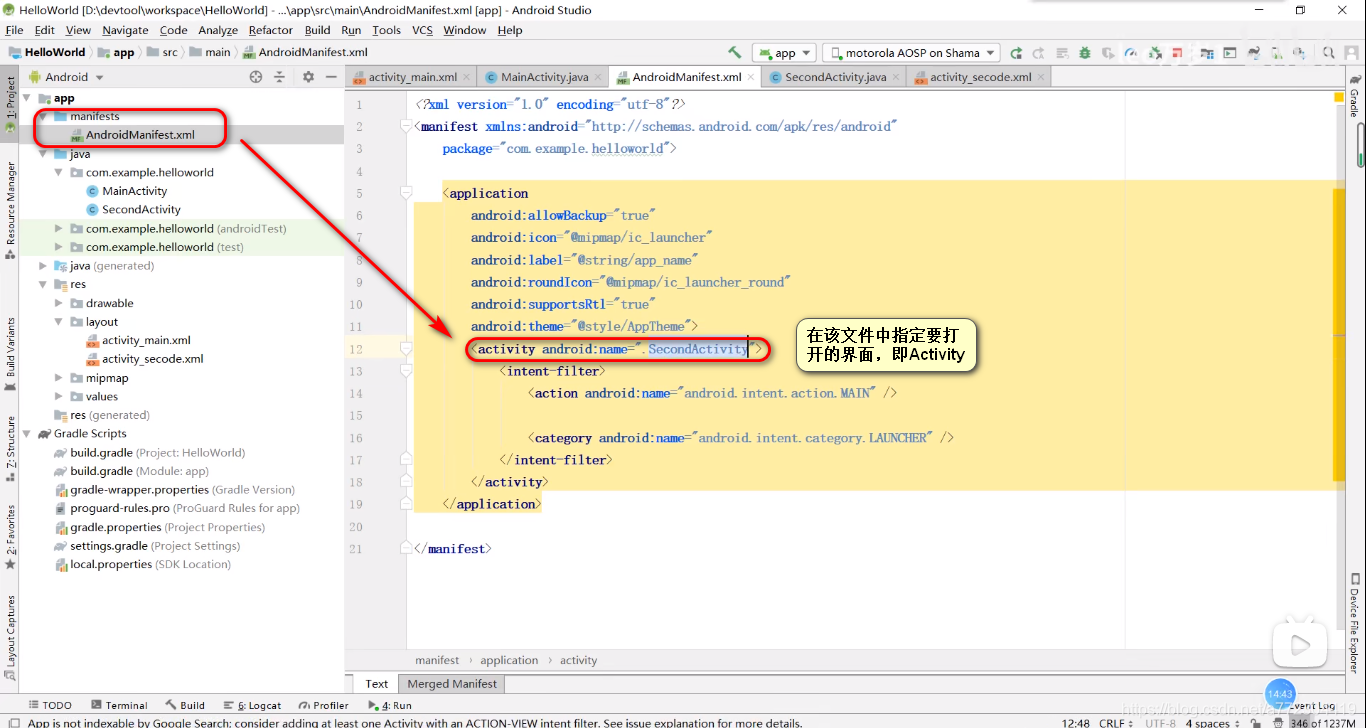This screenshot has width=1366, height=728.
Task: Toggle the Build Variants side button
Action: (10, 352)
